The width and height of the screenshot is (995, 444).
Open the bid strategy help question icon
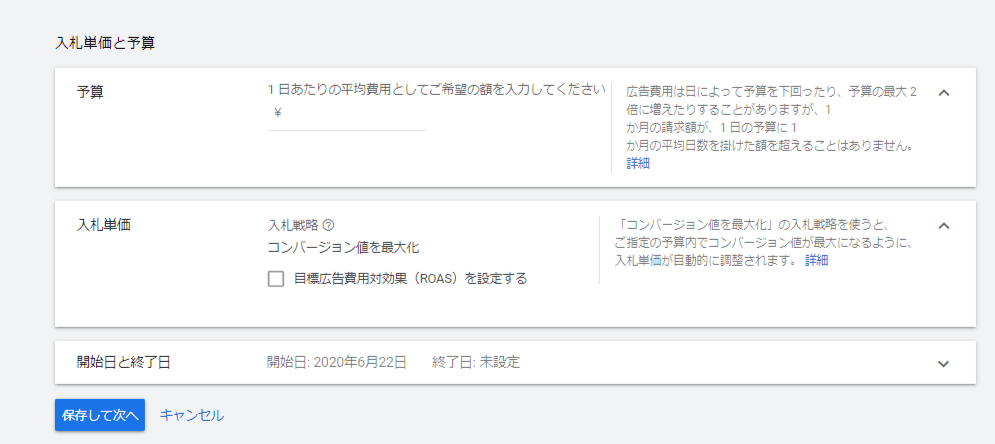[328, 225]
